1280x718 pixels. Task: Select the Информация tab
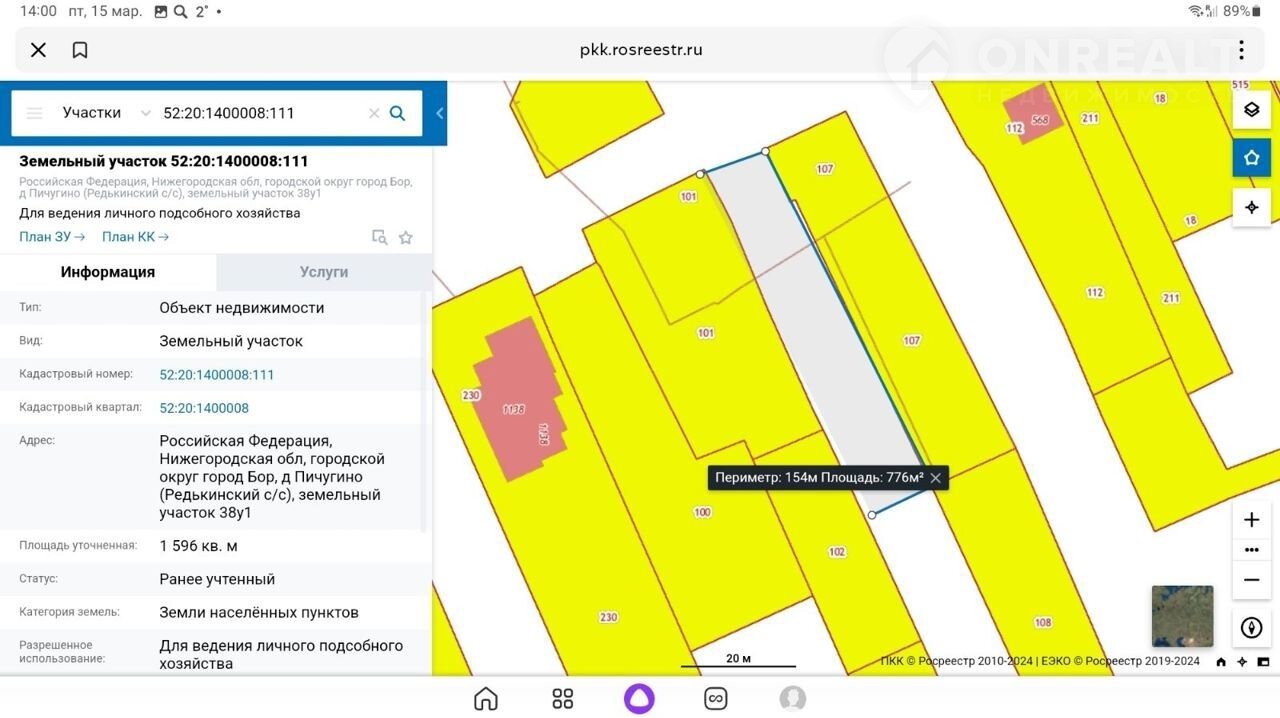coord(107,272)
